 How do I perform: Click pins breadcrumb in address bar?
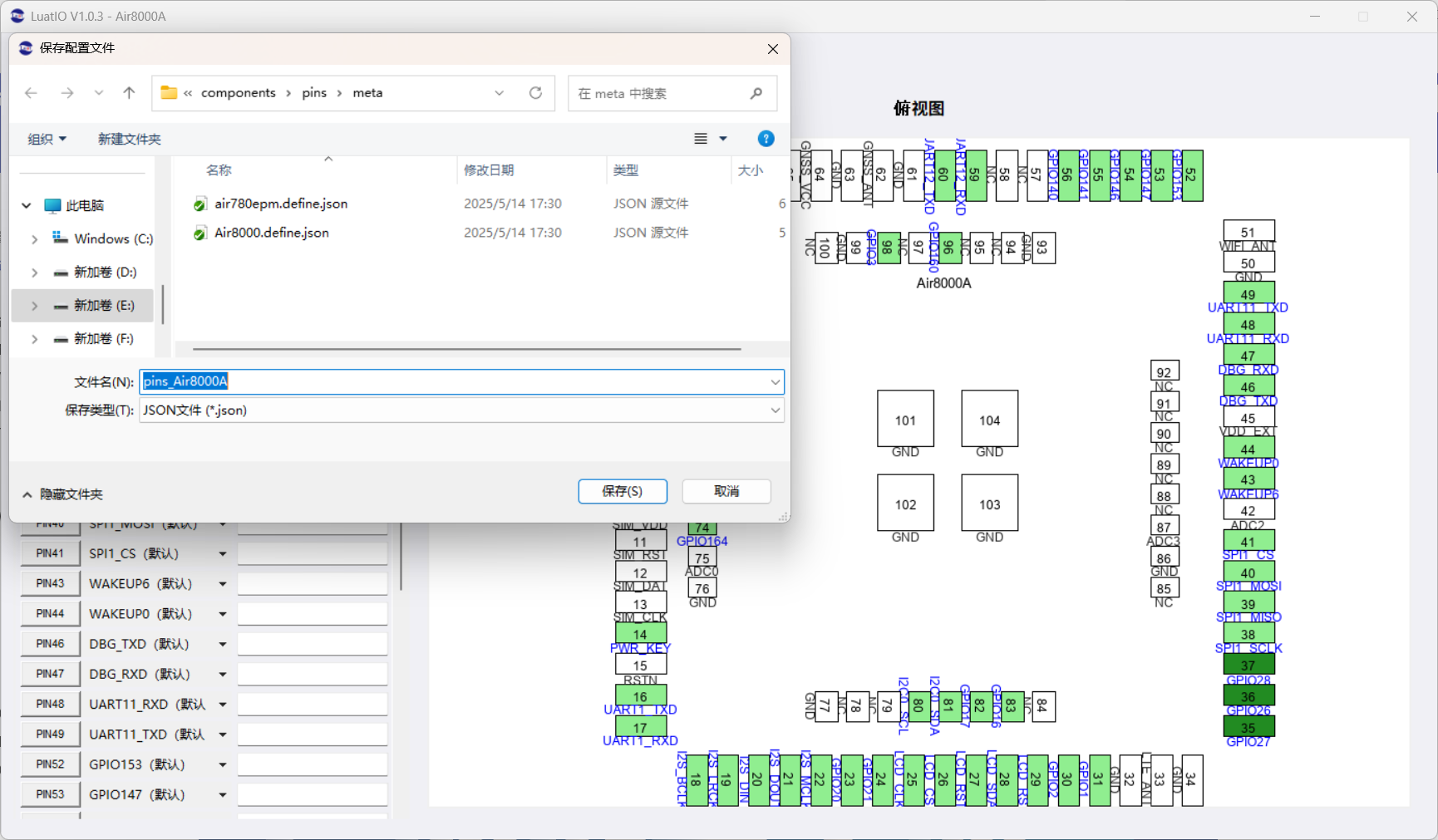pyautogui.click(x=314, y=93)
